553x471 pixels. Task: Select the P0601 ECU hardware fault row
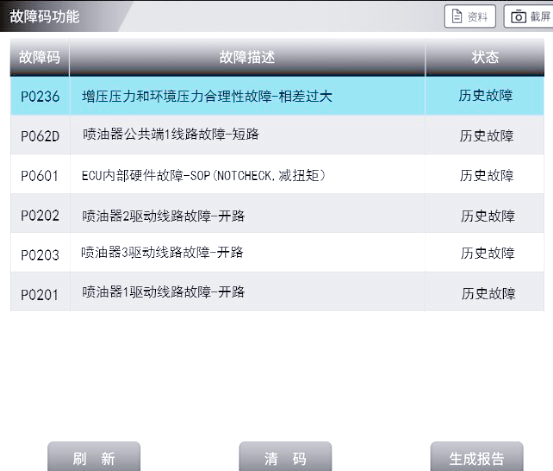point(277,175)
